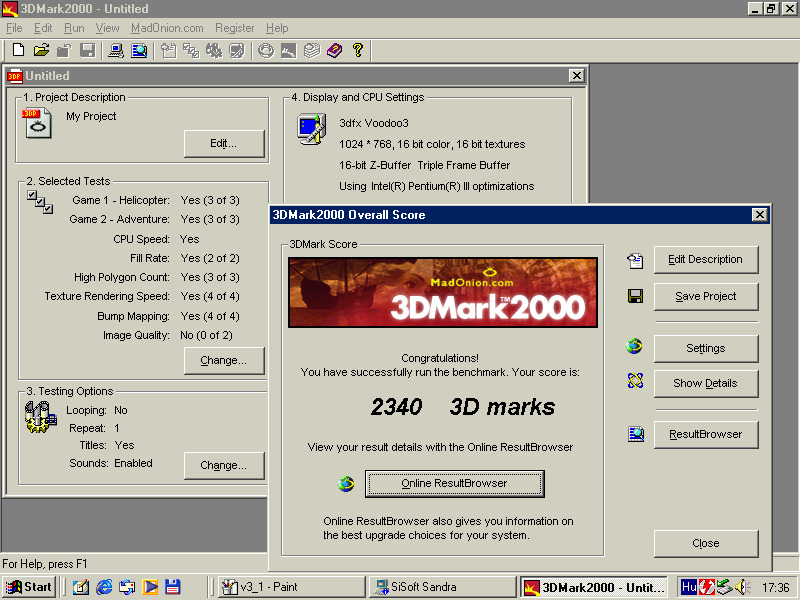Screen dimensions: 800x600
Task: Click 'Bump Mapping:' row label
Action: [x=133, y=316]
